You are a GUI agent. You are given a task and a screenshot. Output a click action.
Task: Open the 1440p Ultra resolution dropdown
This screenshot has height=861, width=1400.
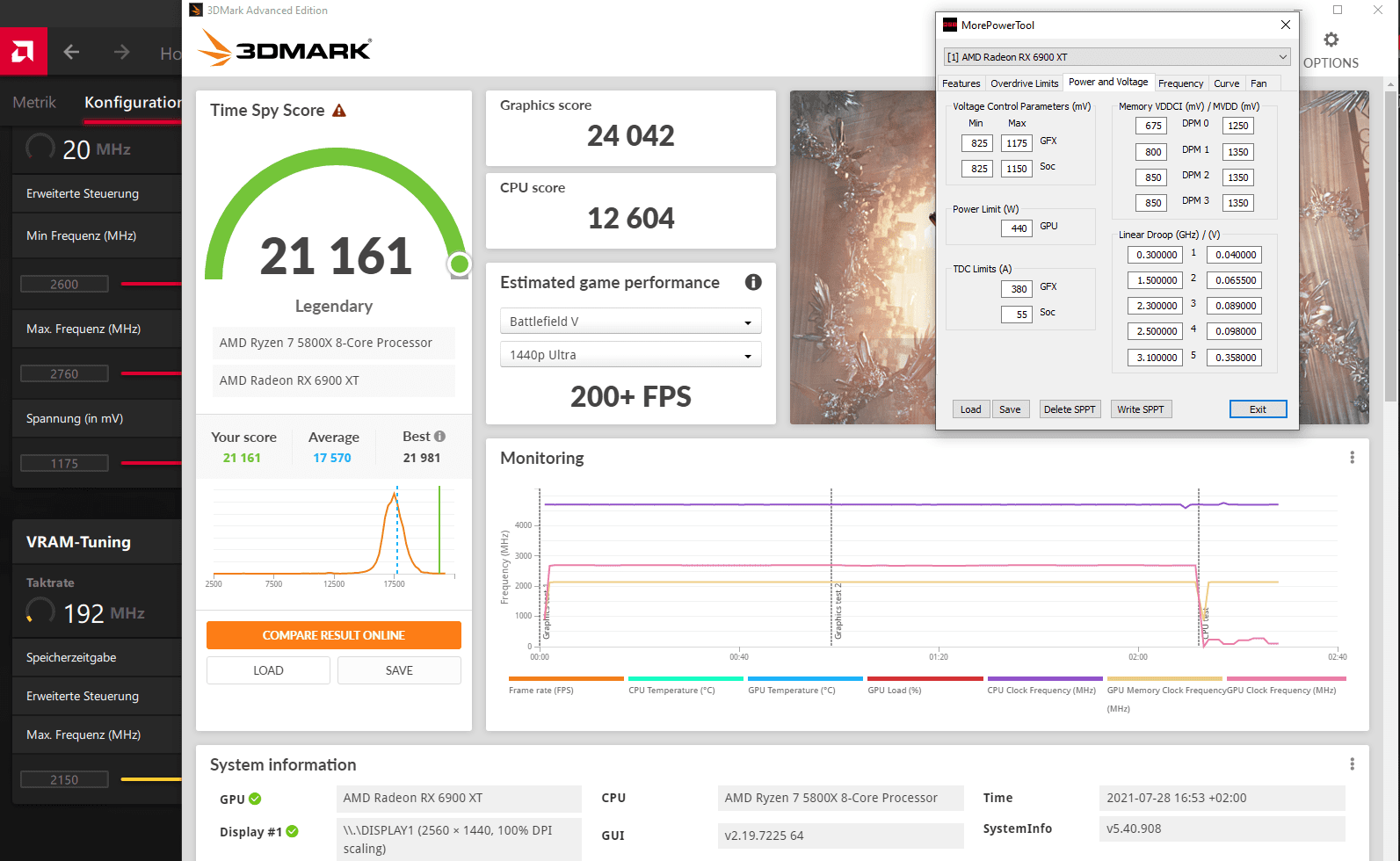630,355
